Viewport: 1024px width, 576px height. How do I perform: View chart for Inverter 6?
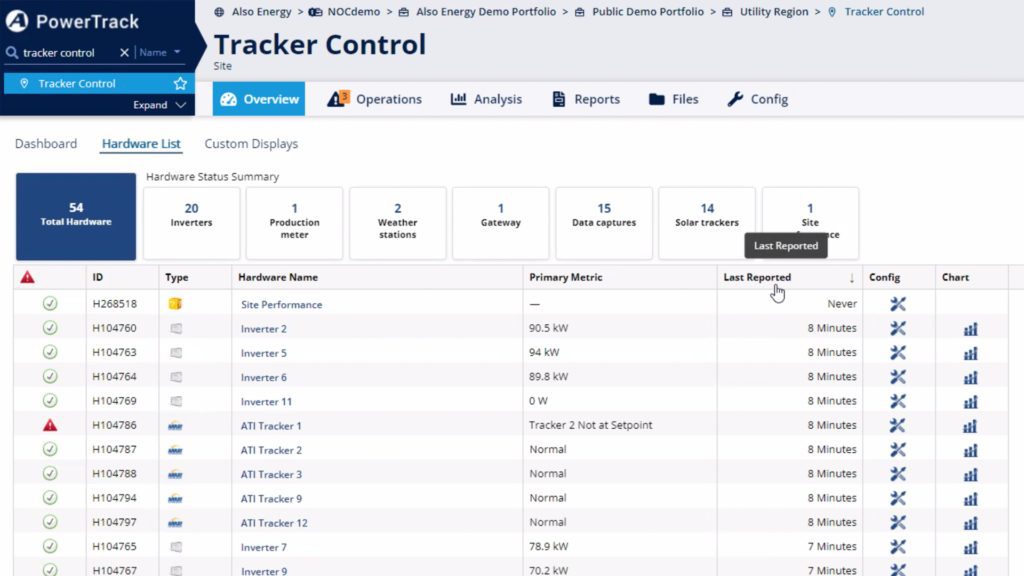point(970,377)
